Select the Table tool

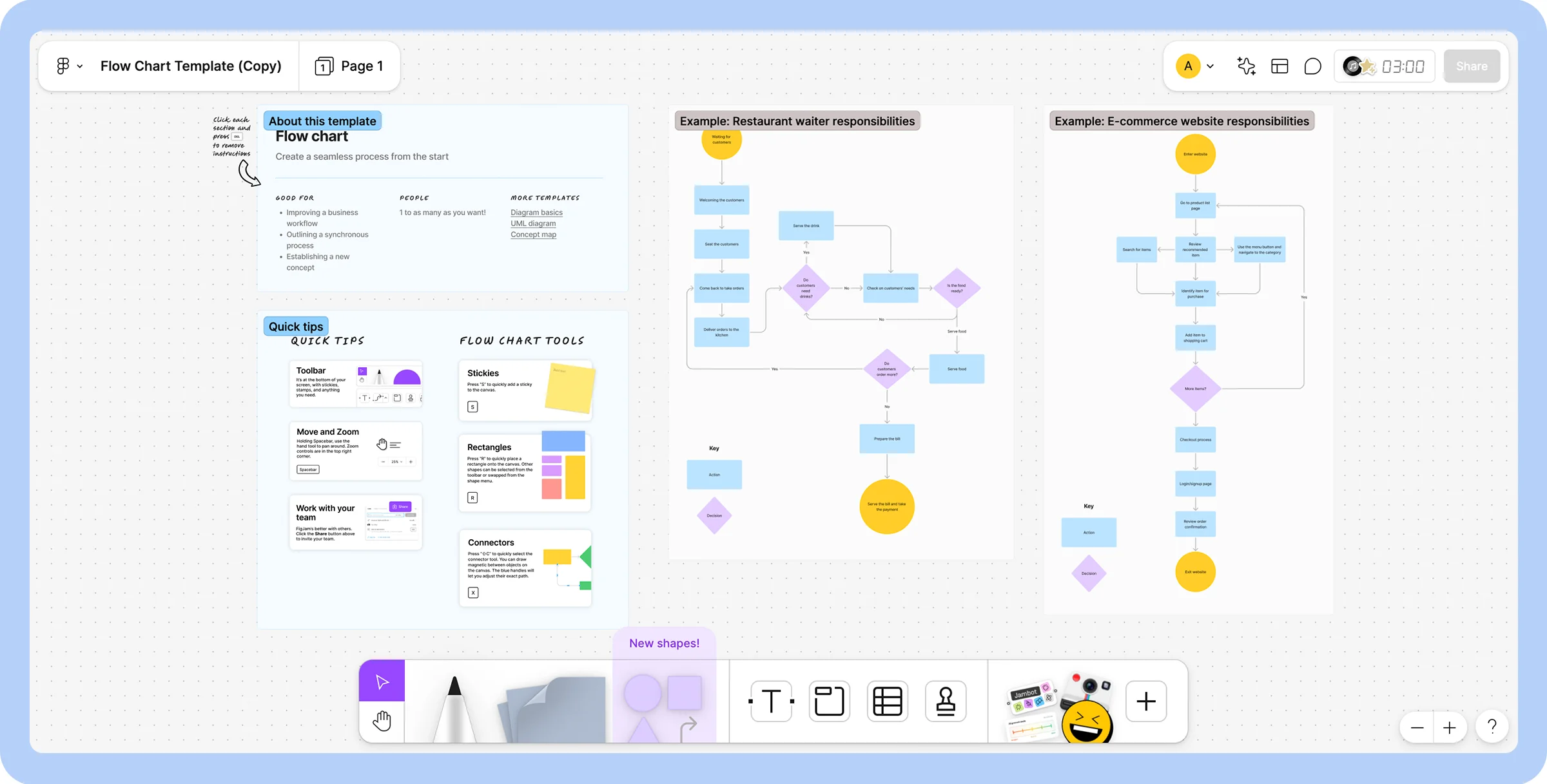click(x=888, y=701)
